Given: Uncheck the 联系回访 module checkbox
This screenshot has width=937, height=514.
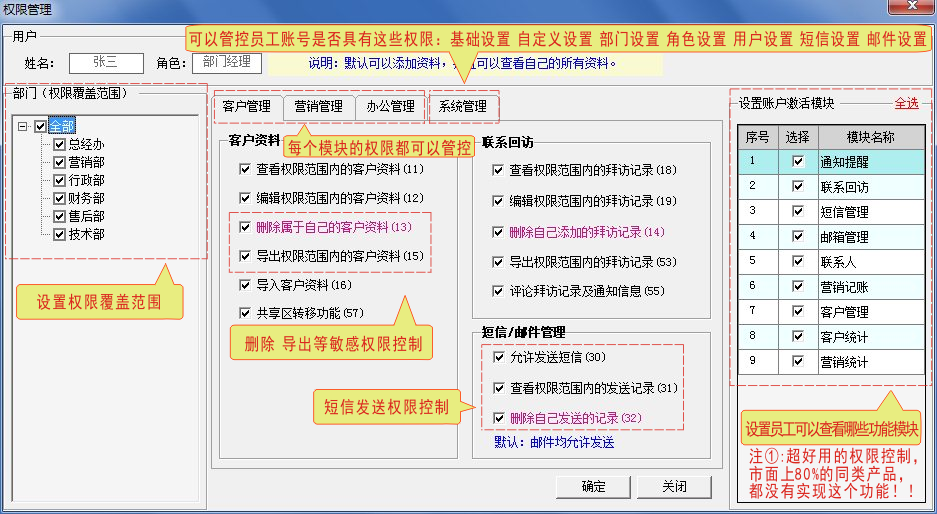Looking at the screenshot, I should coord(798,186).
